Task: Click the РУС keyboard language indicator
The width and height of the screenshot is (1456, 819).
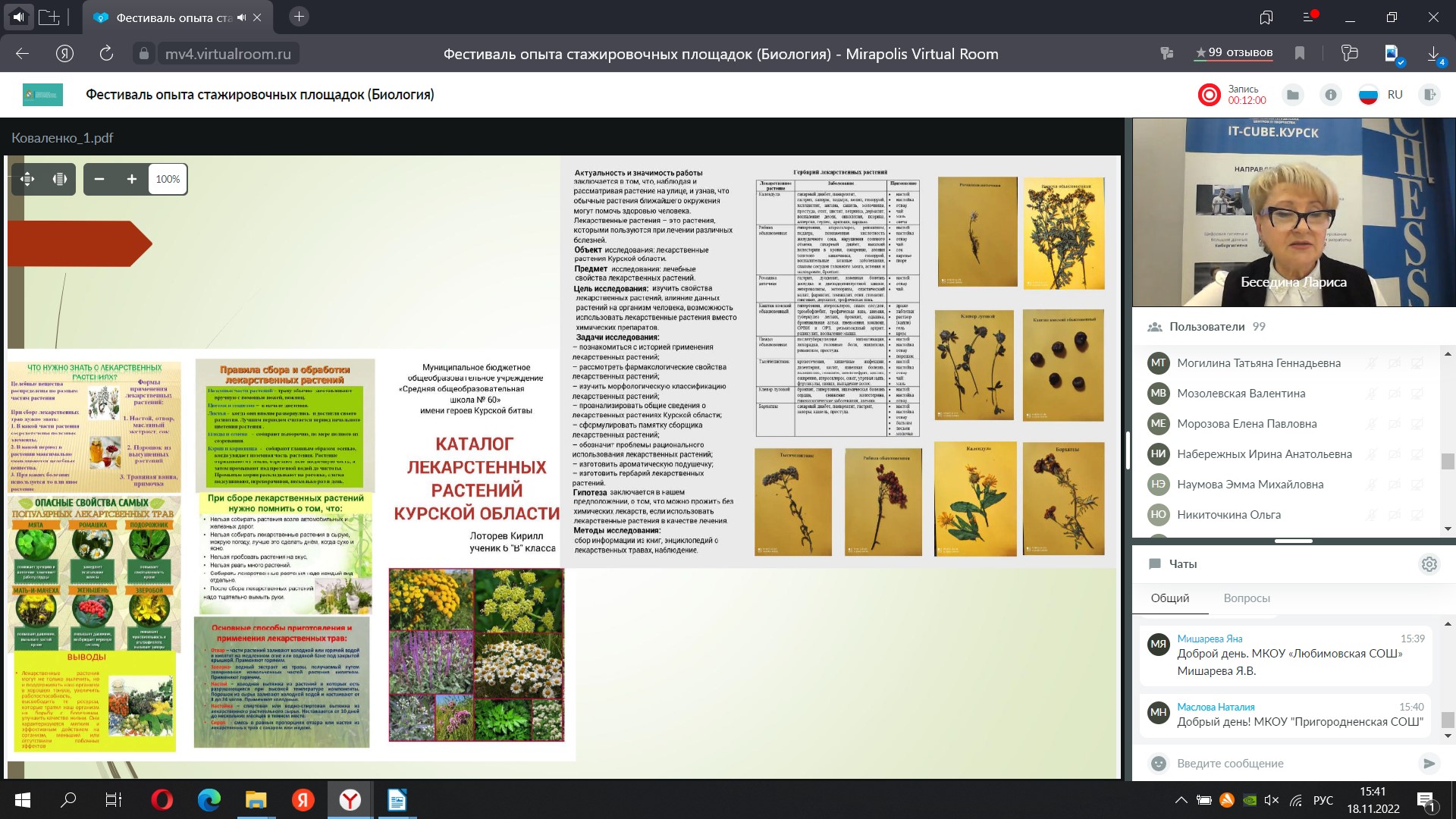Action: pyautogui.click(x=1323, y=799)
